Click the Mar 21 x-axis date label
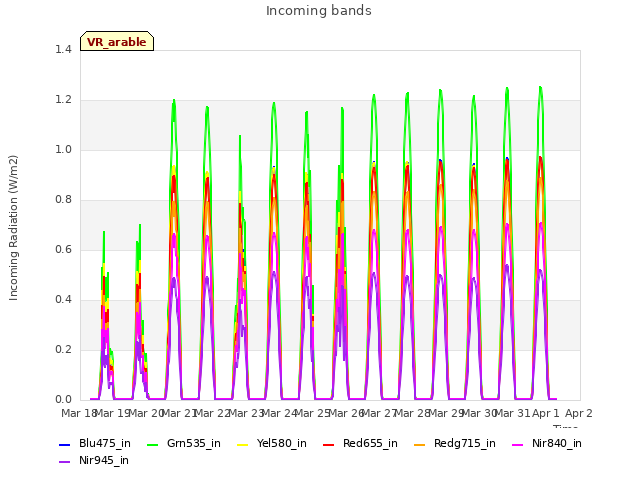The width and height of the screenshot is (640, 480). pyautogui.click(x=180, y=413)
